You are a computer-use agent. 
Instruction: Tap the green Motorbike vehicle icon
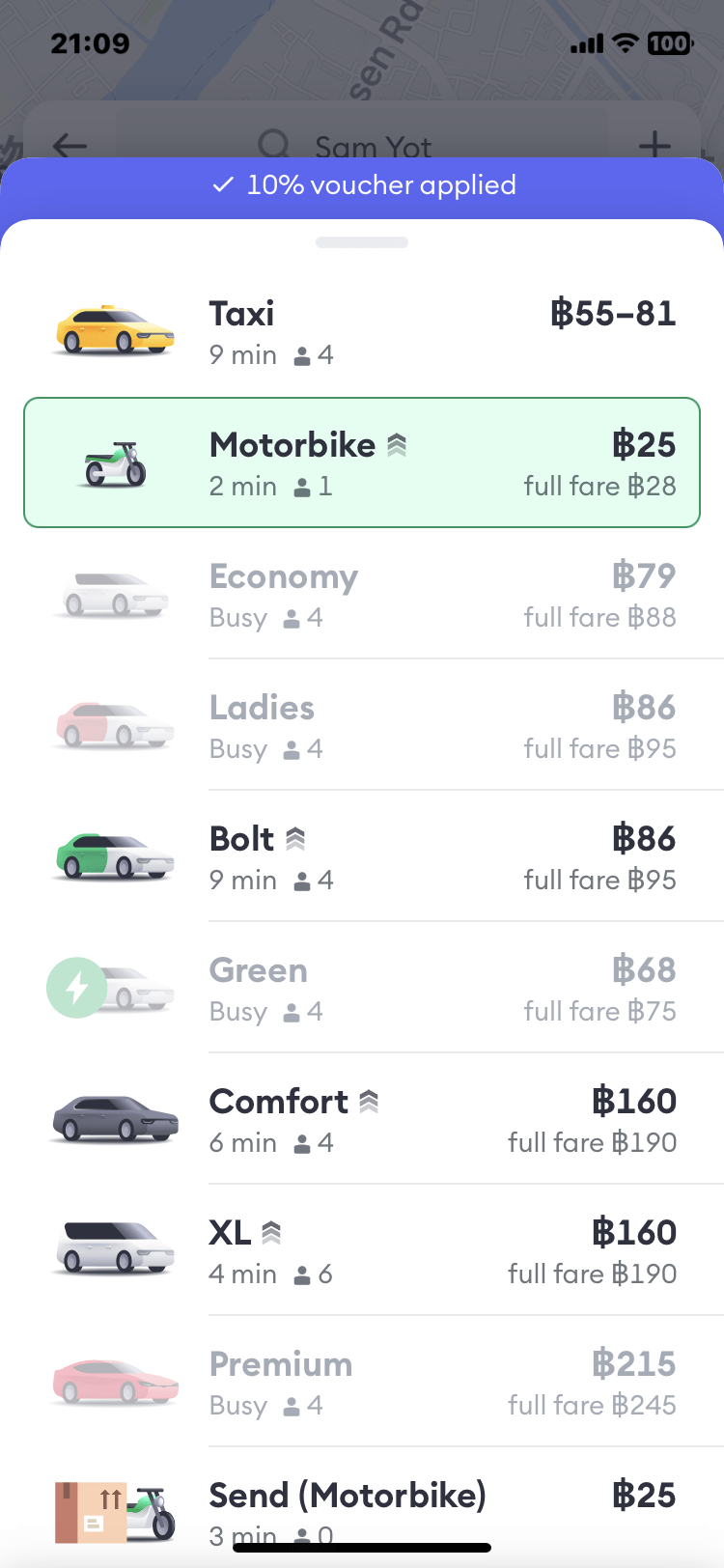pyautogui.click(x=115, y=464)
